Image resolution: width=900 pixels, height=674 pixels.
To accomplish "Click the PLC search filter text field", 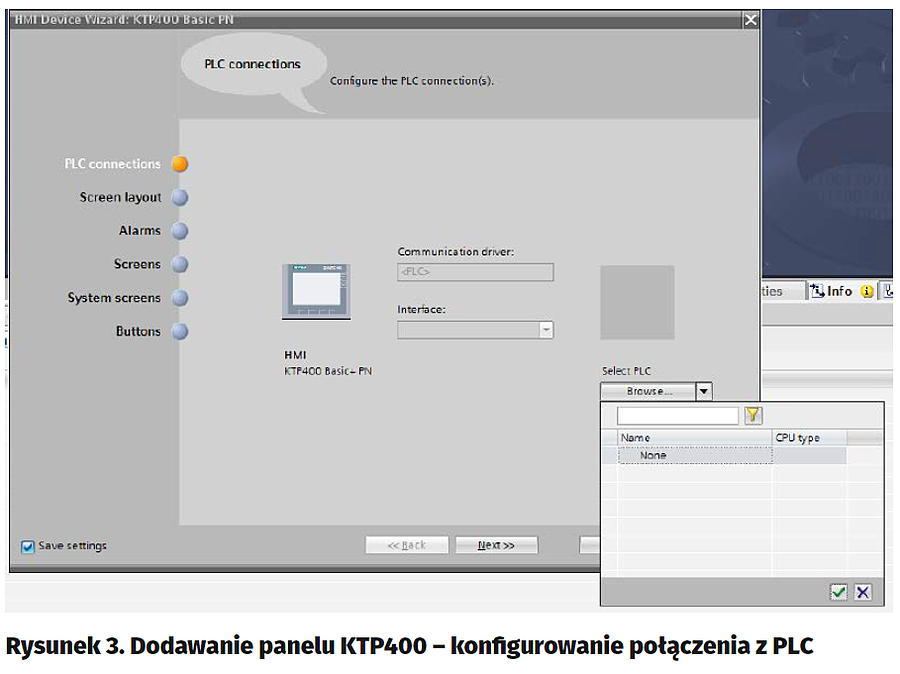I will [x=677, y=415].
